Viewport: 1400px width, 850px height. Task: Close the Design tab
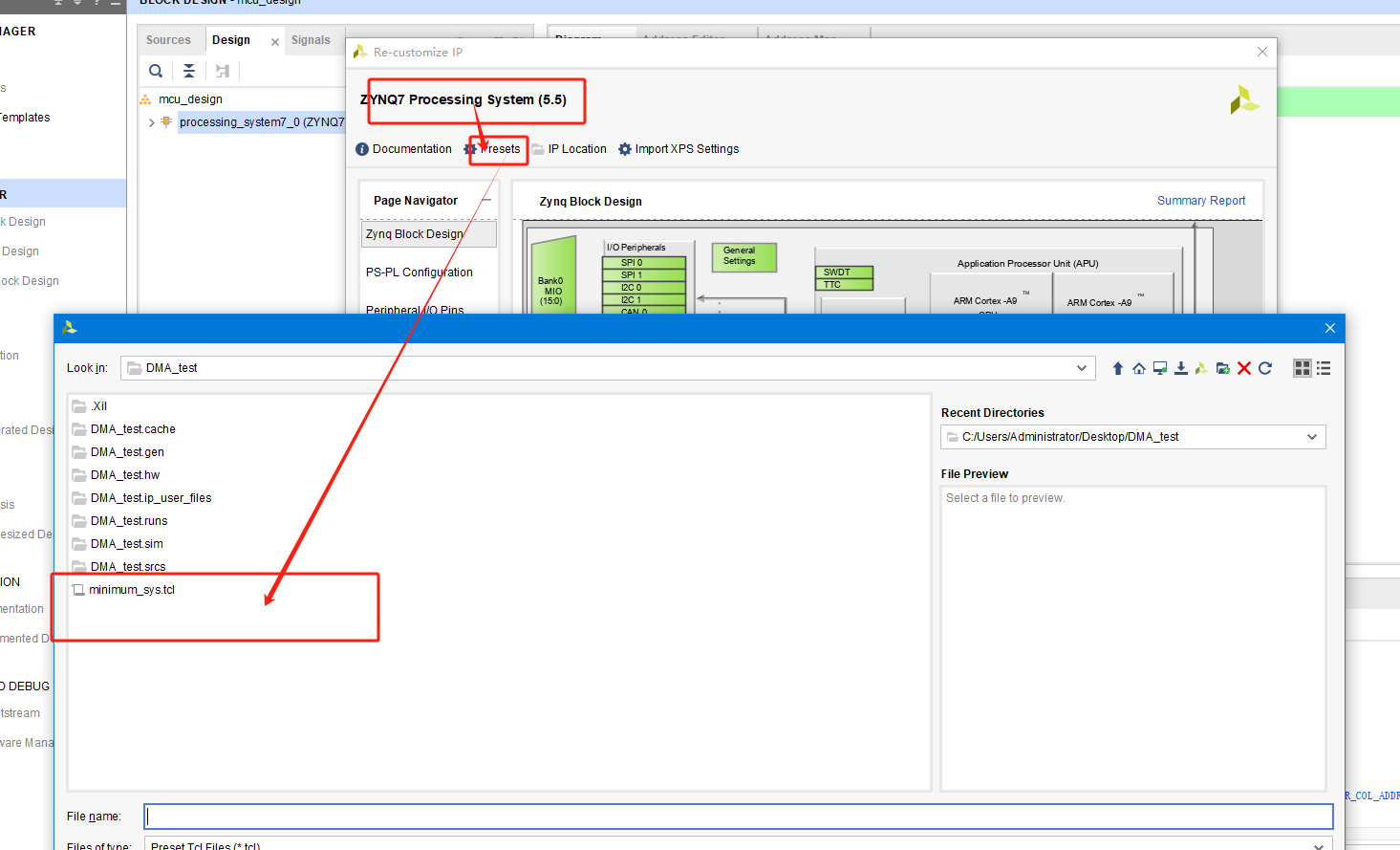pyautogui.click(x=275, y=42)
